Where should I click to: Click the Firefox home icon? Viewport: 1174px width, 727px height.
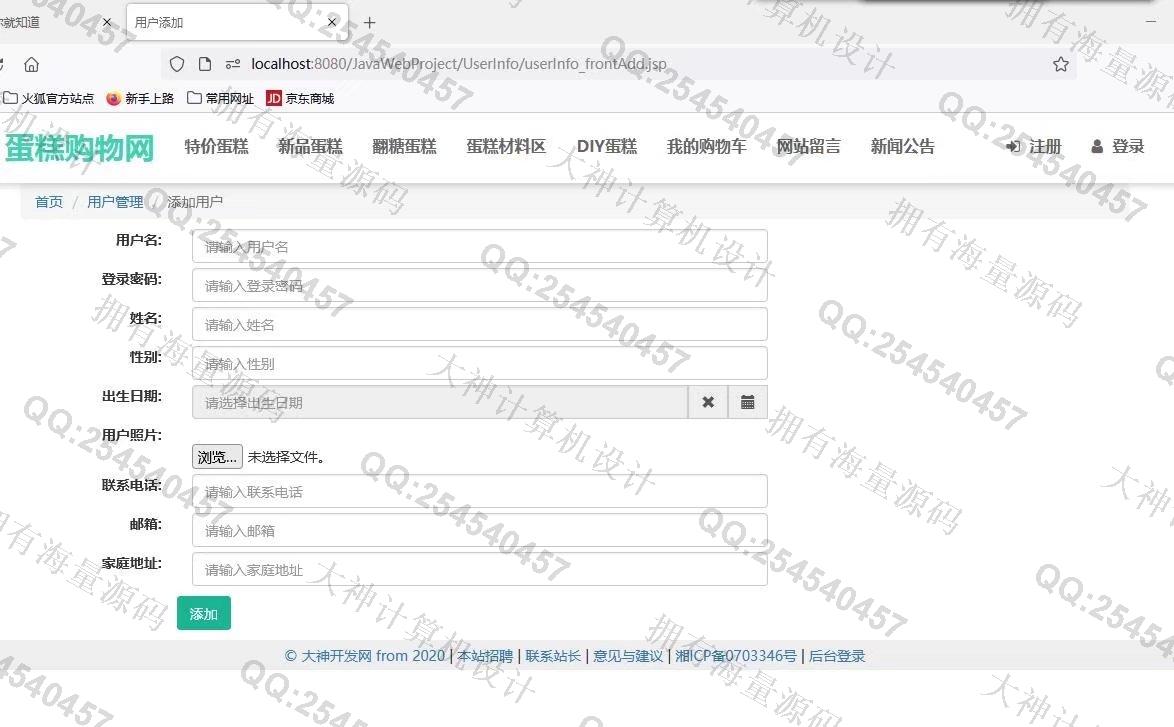31,64
